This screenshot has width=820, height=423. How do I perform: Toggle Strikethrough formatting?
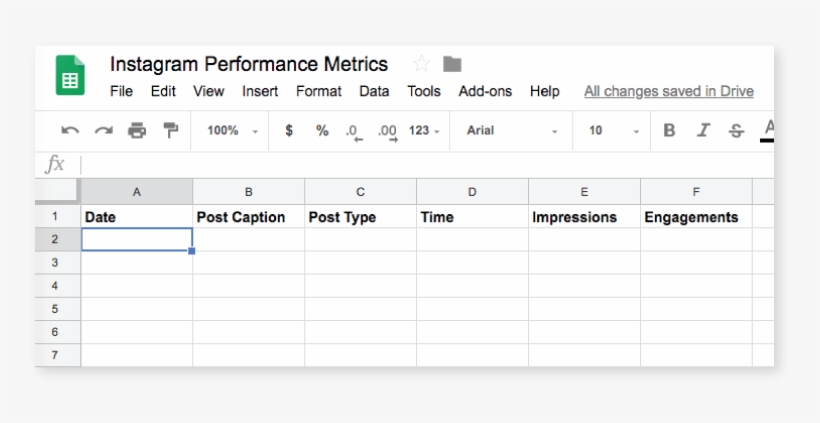736,131
